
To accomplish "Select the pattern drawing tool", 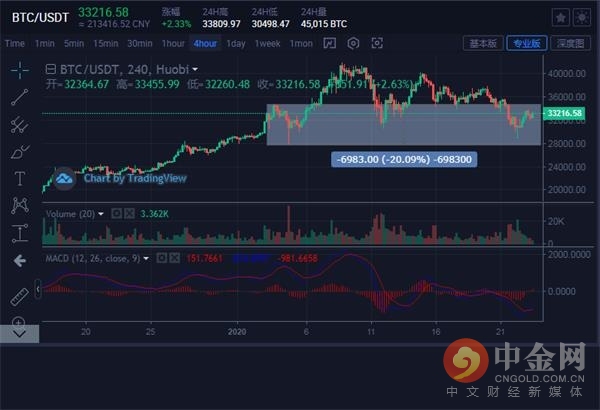I will click(x=20, y=206).
